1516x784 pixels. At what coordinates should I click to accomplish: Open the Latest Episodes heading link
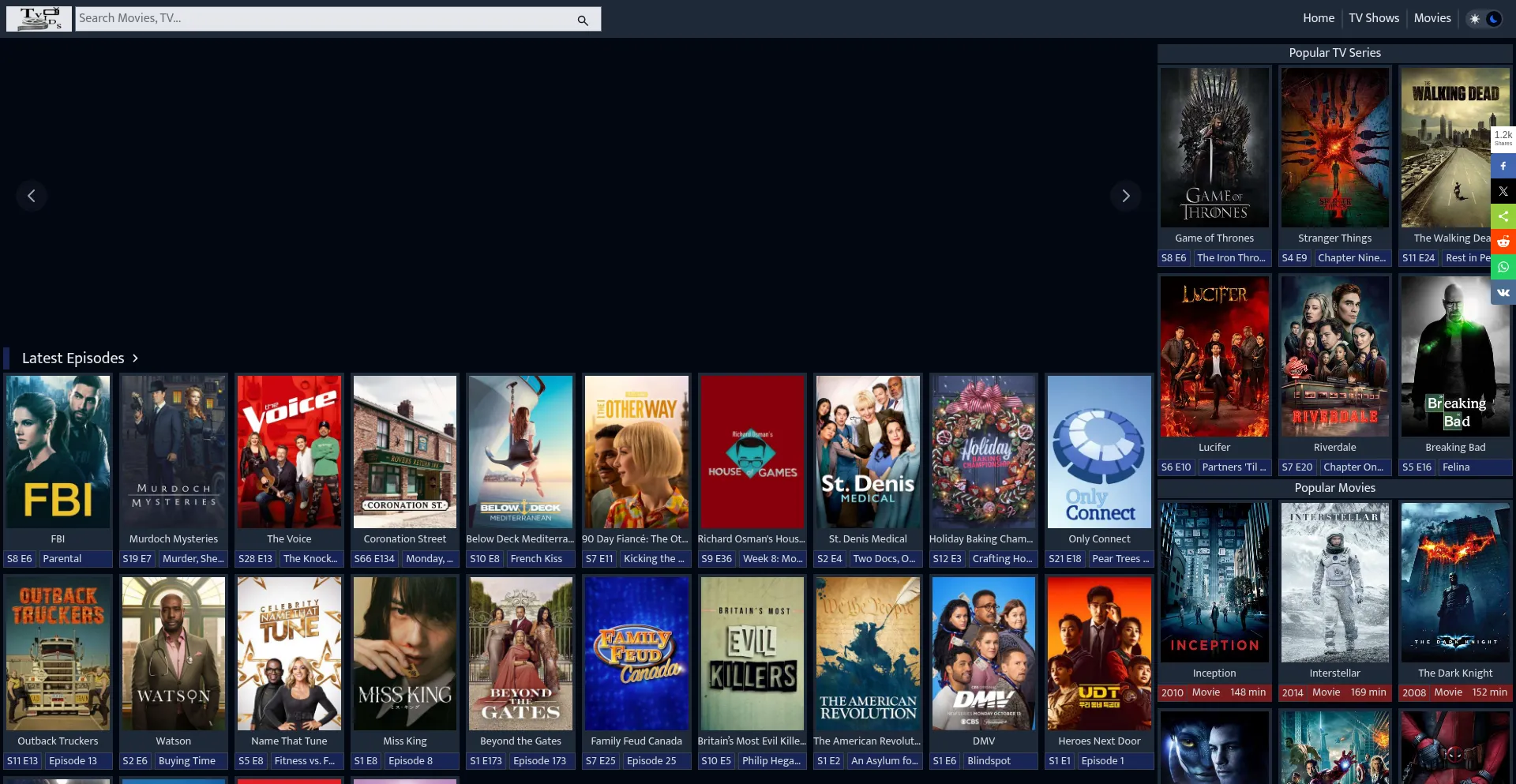[73, 358]
